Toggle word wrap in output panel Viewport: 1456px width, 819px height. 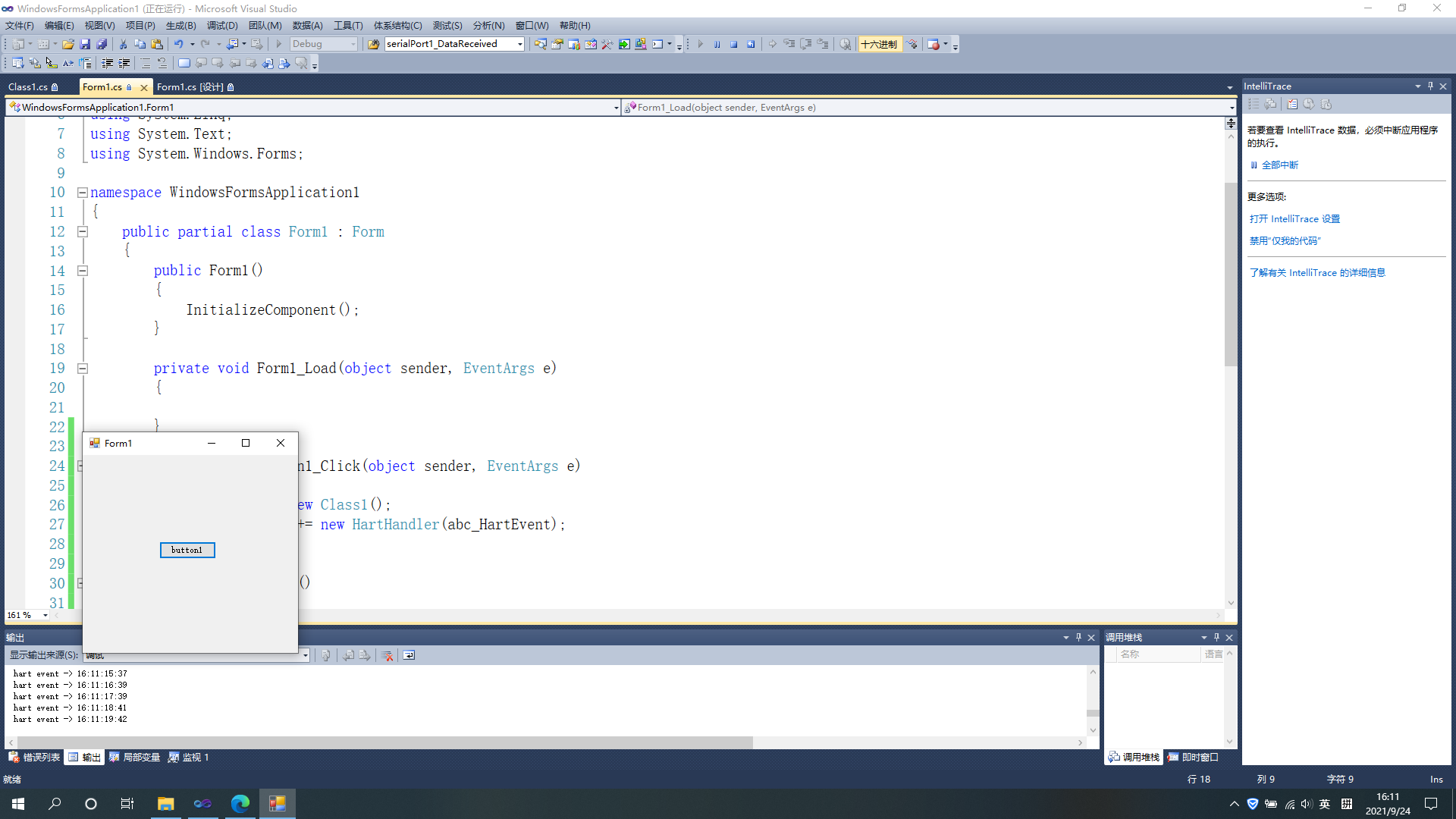point(409,656)
